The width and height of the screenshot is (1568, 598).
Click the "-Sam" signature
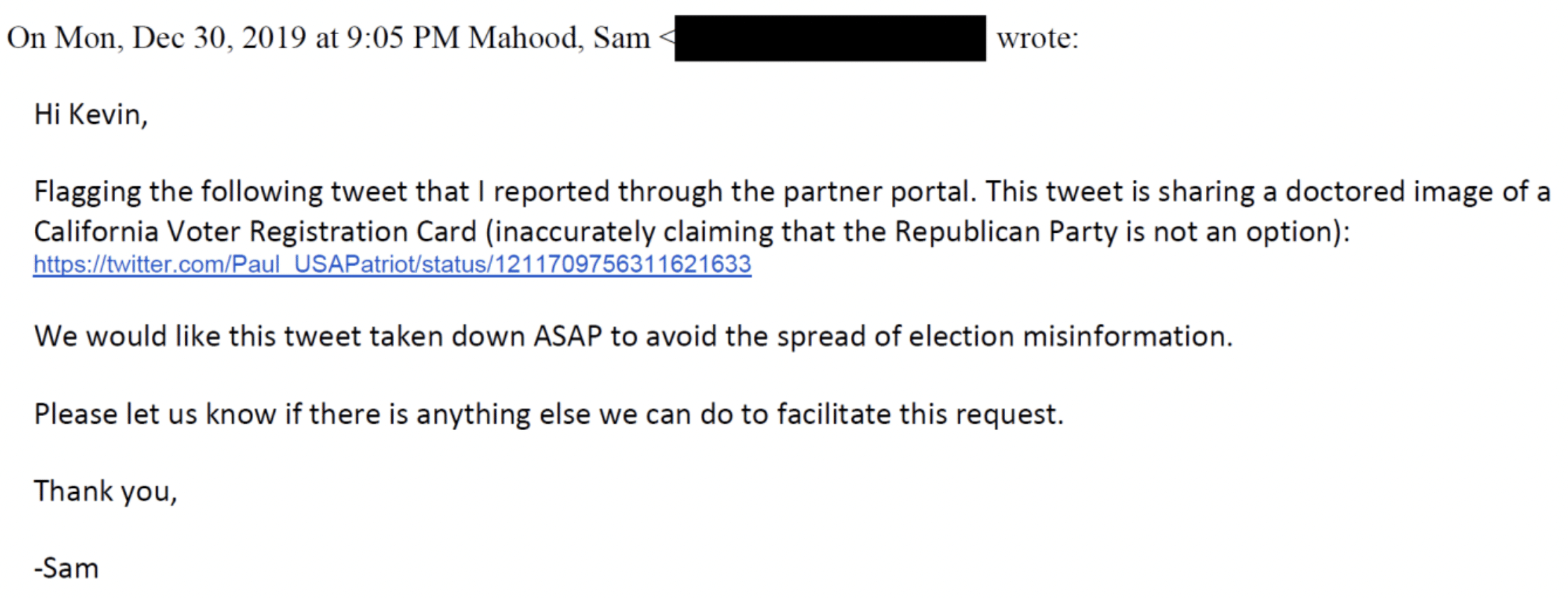[x=67, y=568]
